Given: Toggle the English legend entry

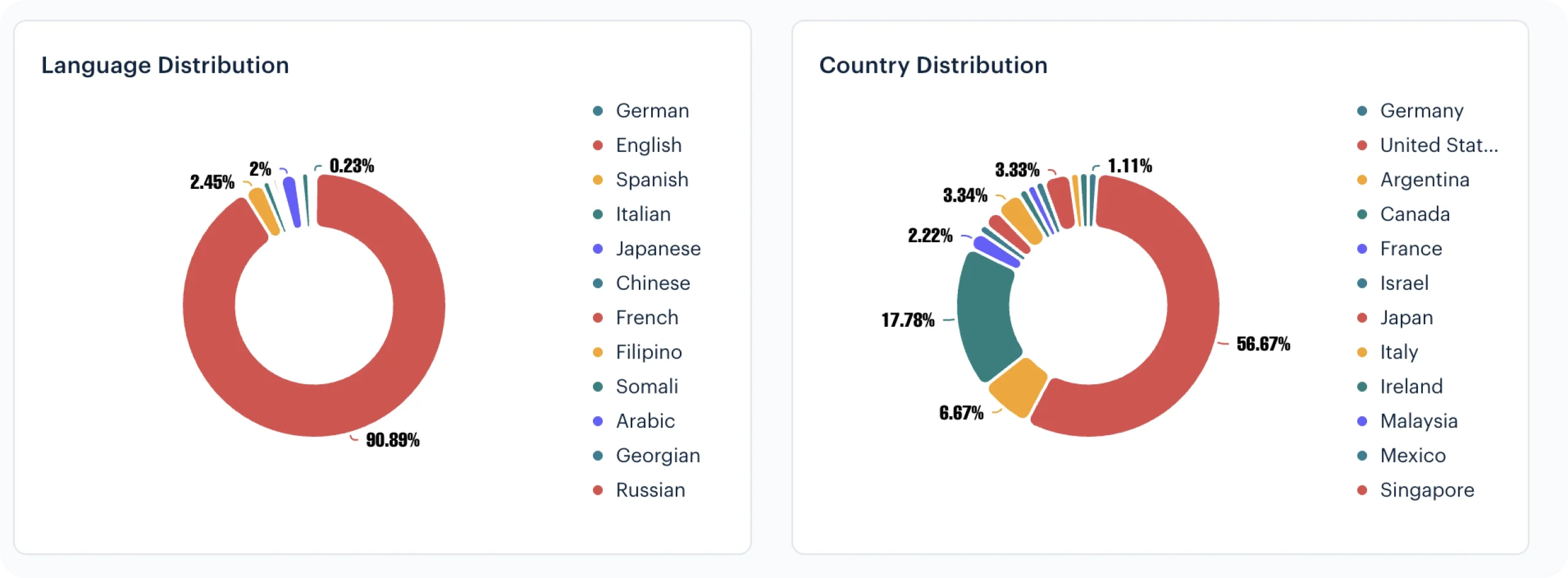Looking at the screenshot, I should [648, 145].
